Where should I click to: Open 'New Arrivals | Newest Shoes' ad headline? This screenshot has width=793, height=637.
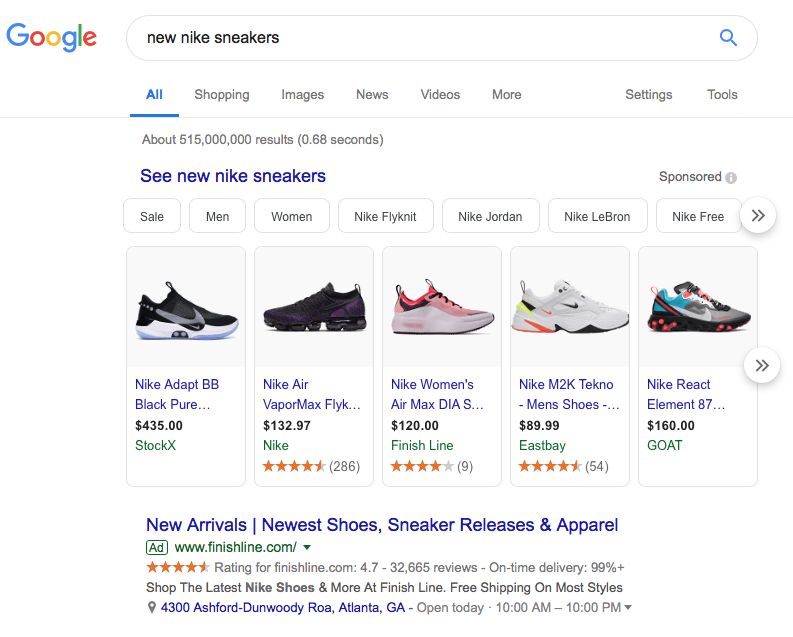pos(382,525)
